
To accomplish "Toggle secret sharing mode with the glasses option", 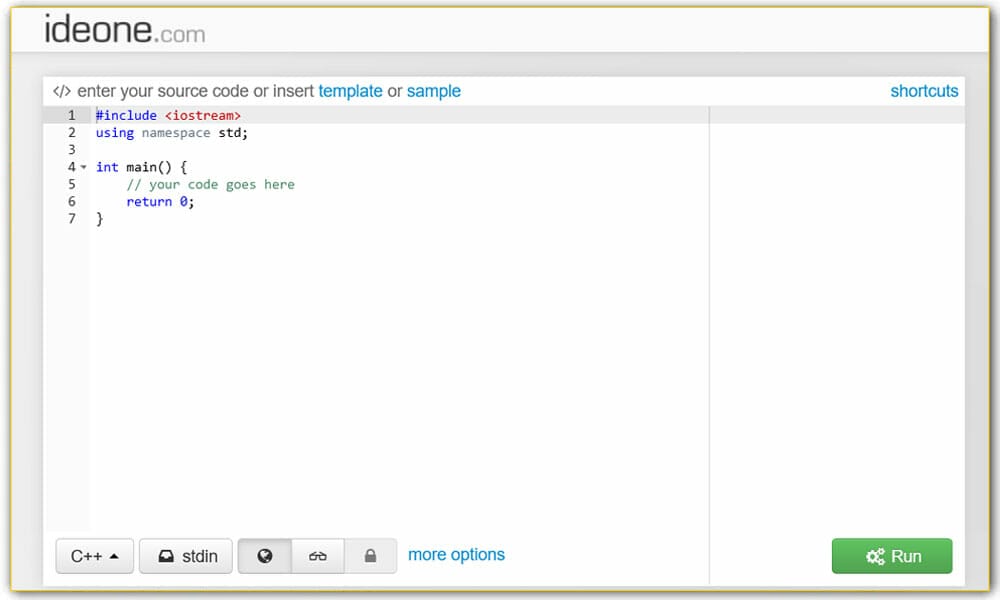I will coord(317,555).
